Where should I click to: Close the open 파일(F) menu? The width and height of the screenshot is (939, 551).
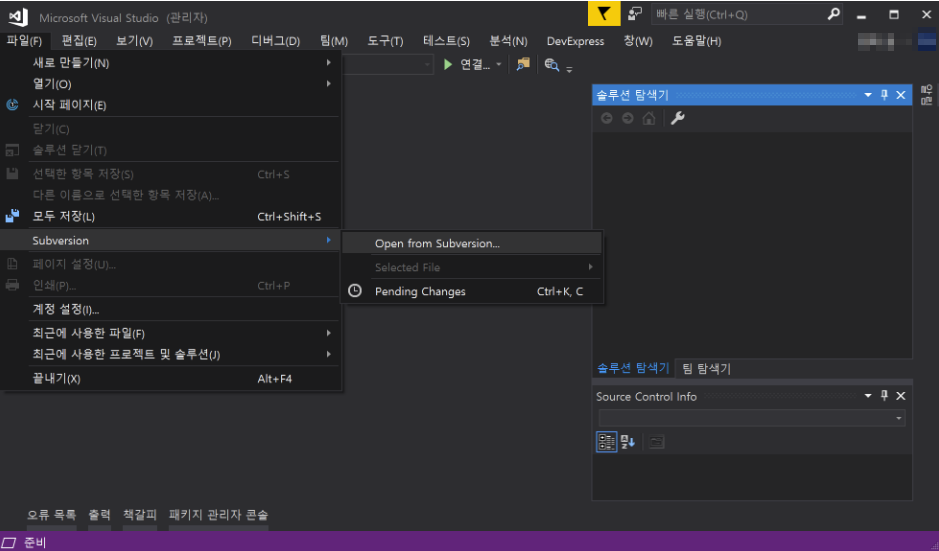pos(25,41)
